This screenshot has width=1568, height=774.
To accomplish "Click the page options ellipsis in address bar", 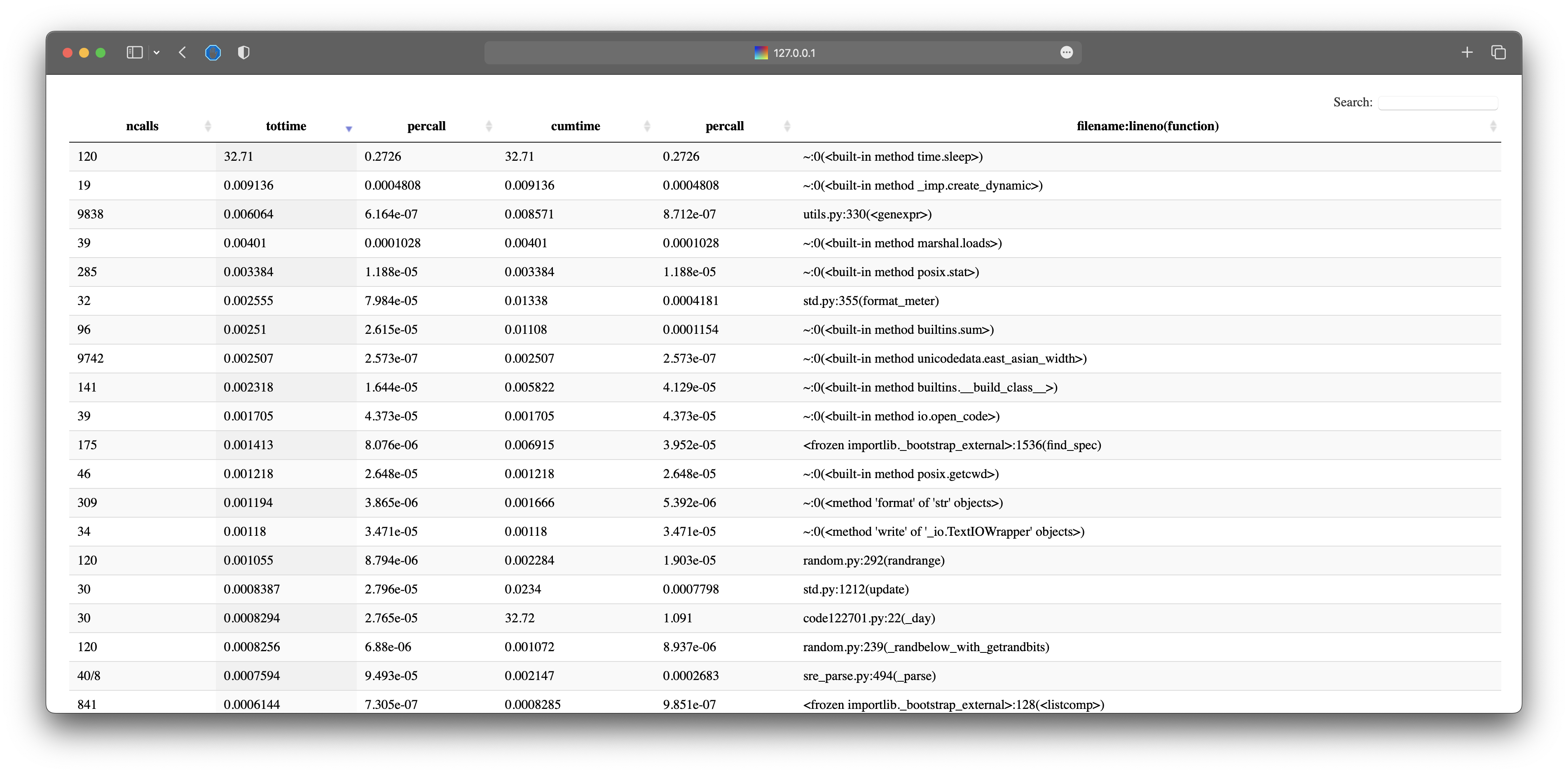I will [1066, 52].
